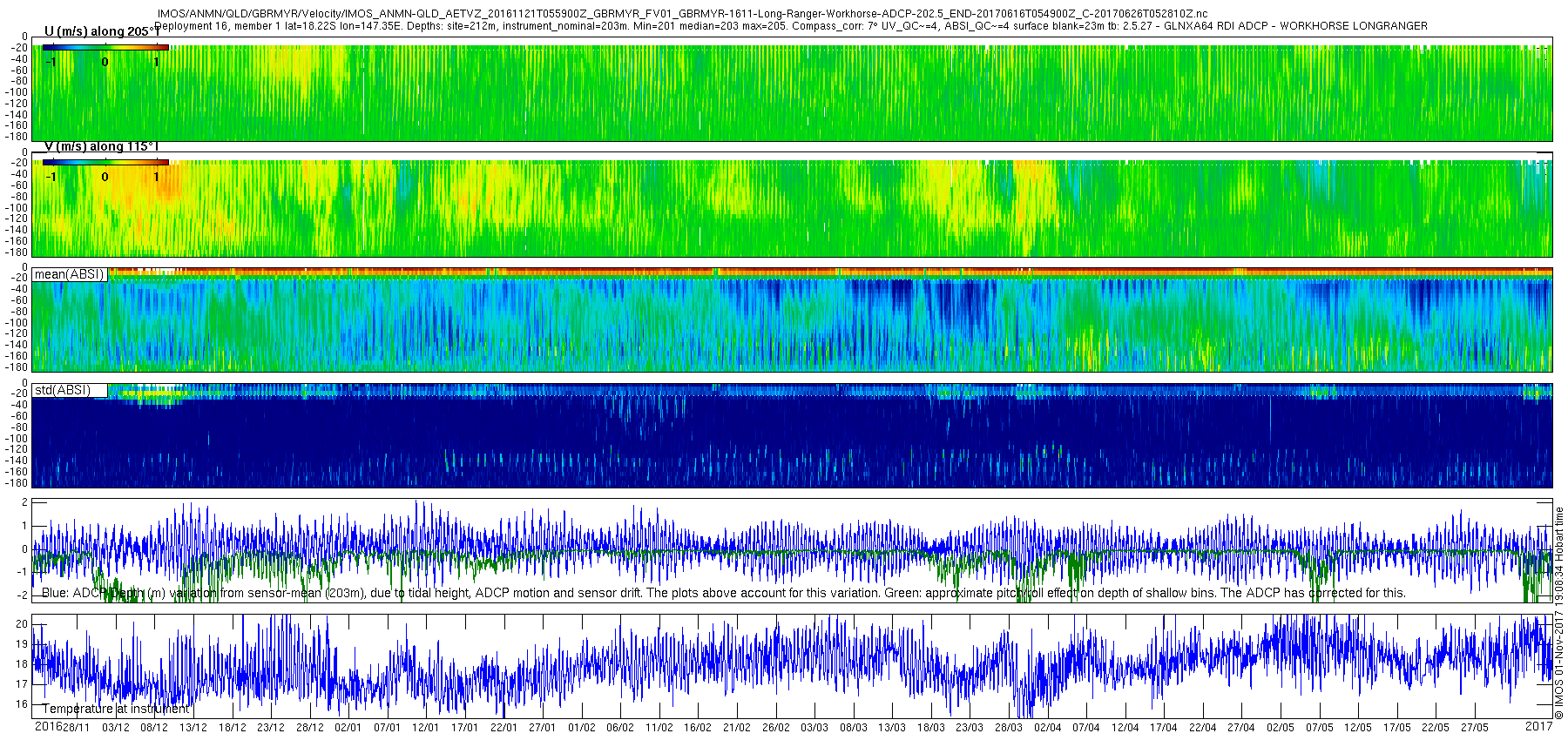This screenshot has width=1568, height=740.
Task: Click the '27/04' date tick label
Action: tap(1240, 727)
